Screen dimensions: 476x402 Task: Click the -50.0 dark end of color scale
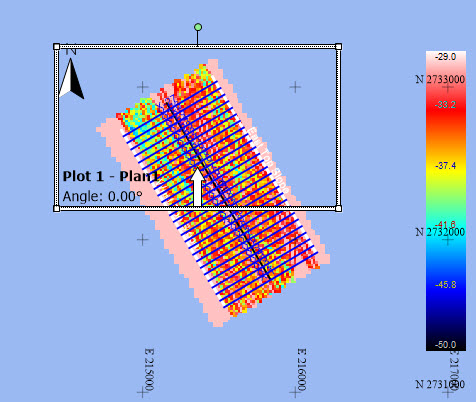pyautogui.click(x=446, y=345)
